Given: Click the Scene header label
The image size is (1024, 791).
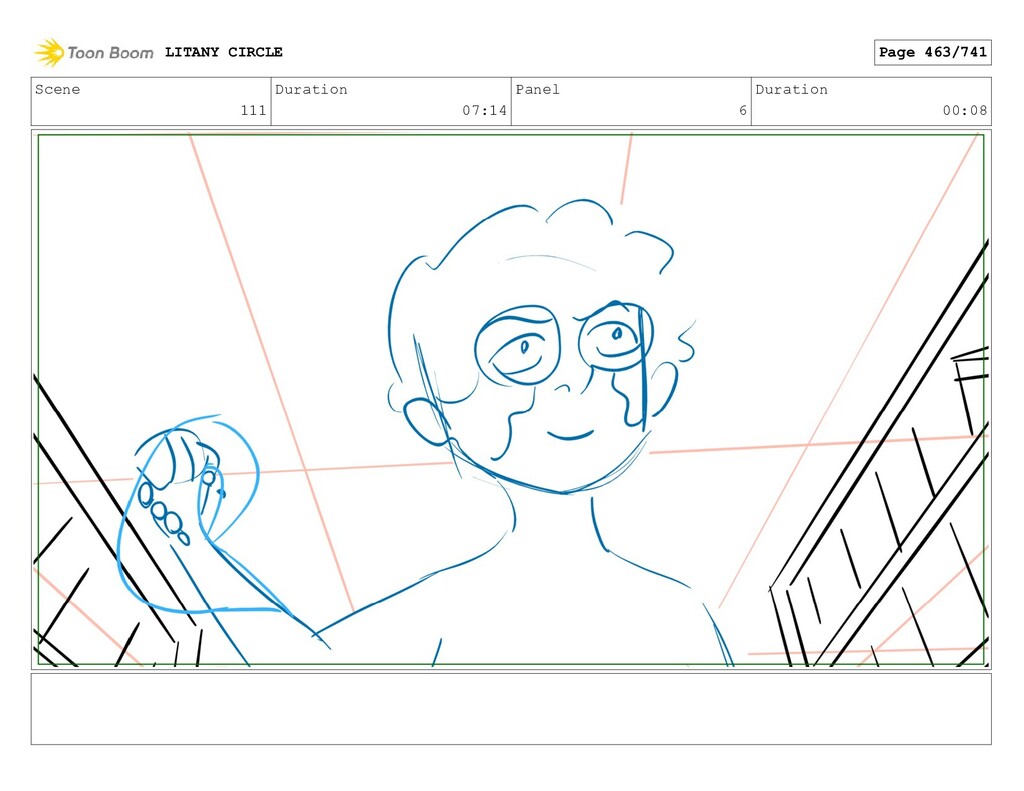Looking at the screenshot, I should (57, 89).
